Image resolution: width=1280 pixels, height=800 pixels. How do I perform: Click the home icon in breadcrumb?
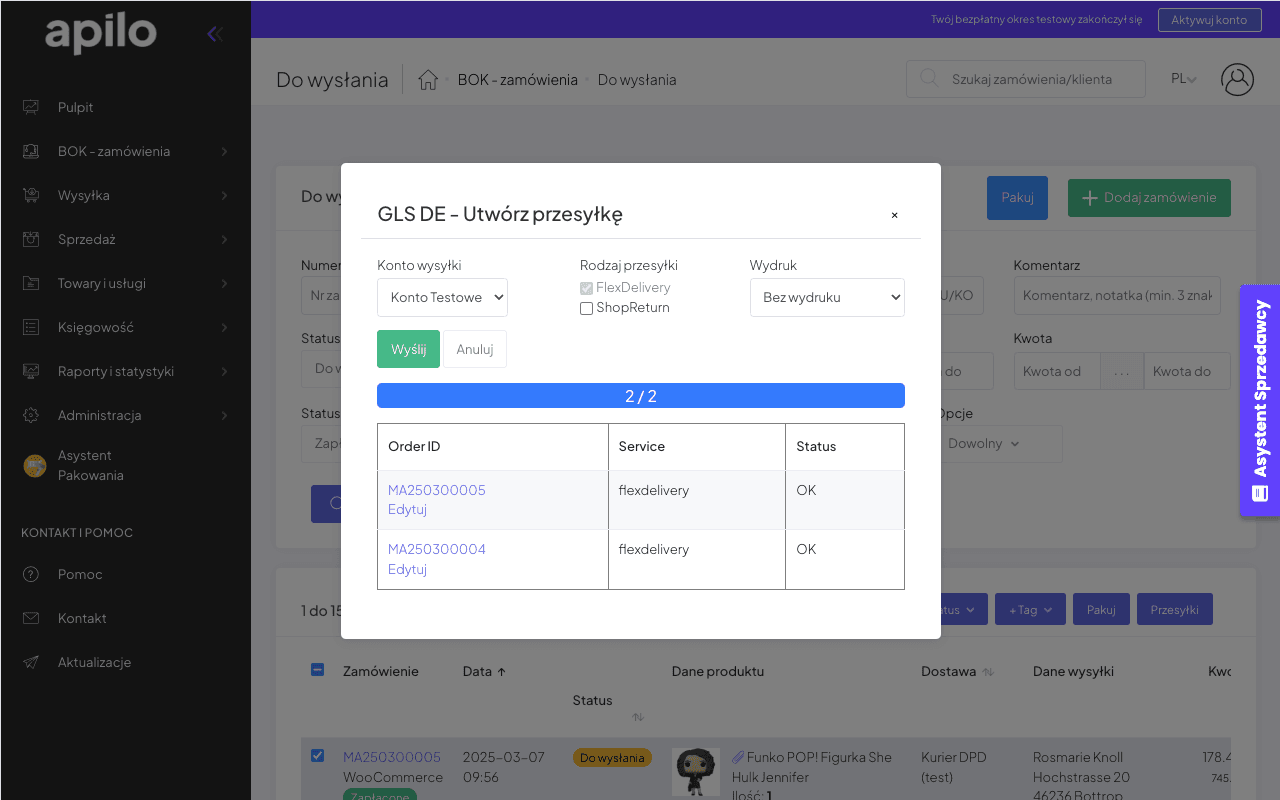pos(428,80)
